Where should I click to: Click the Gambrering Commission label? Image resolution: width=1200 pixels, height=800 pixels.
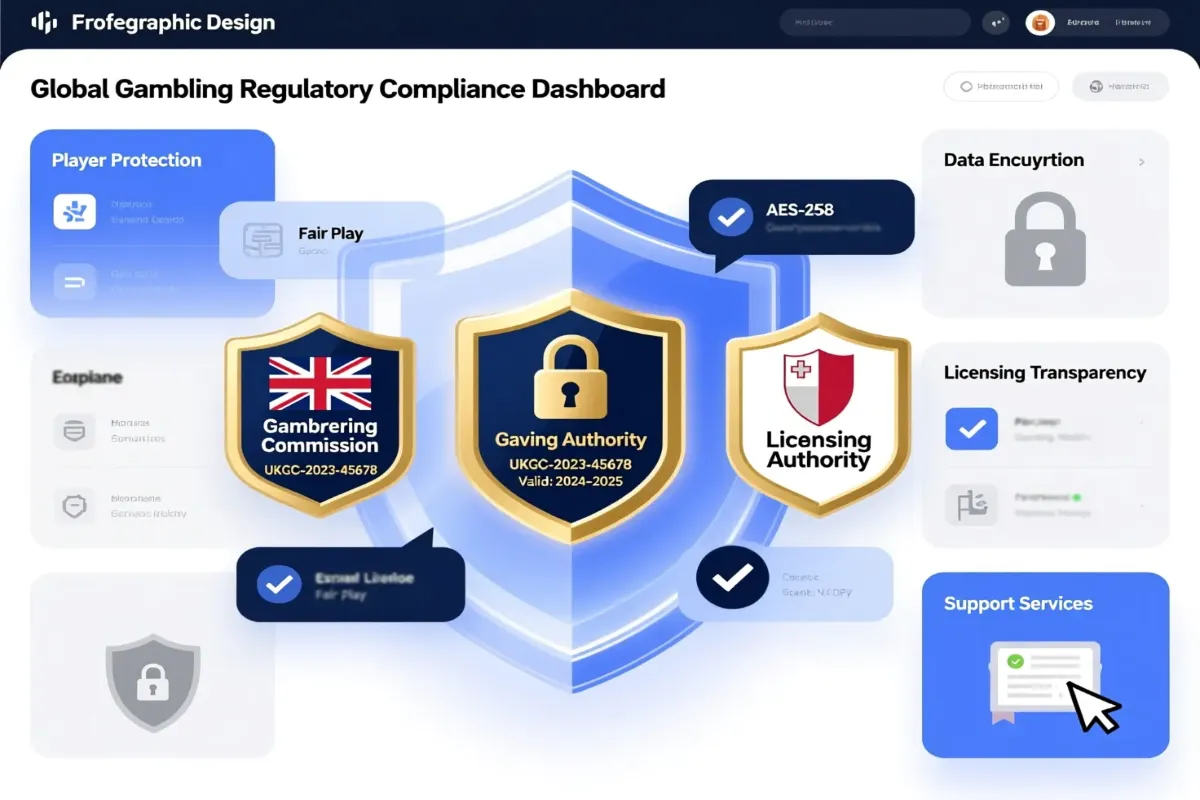click(x=320, y=436)
